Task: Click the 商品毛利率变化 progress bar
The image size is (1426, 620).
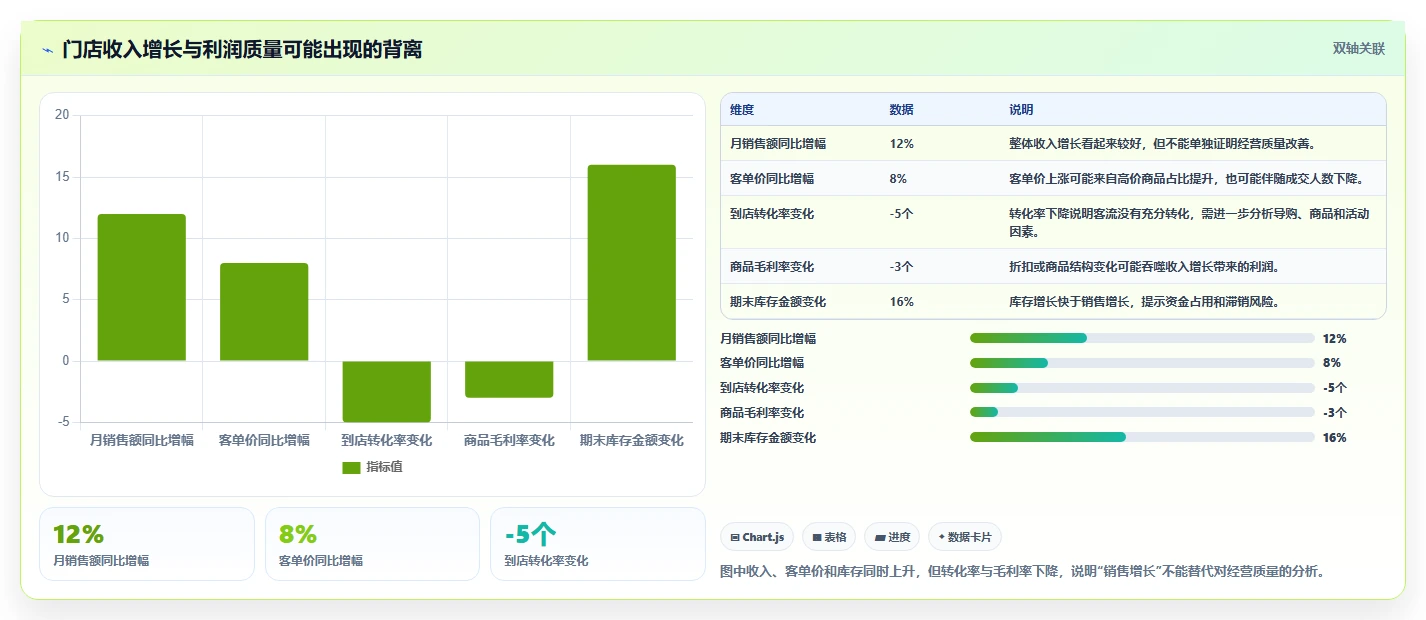Action: coord(1142,412)
